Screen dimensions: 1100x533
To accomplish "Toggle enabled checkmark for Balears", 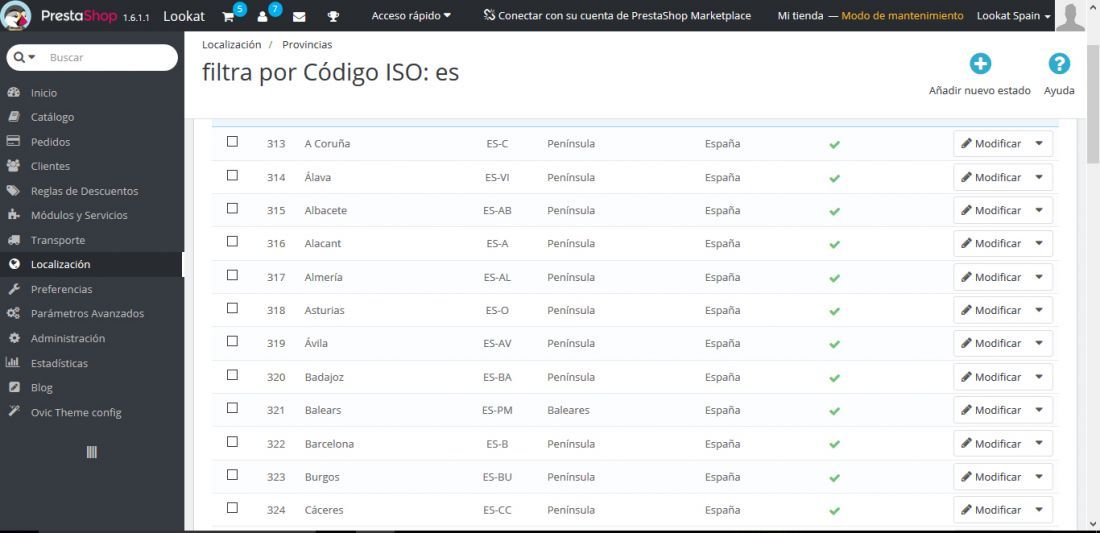I will [x=834, y=411].
